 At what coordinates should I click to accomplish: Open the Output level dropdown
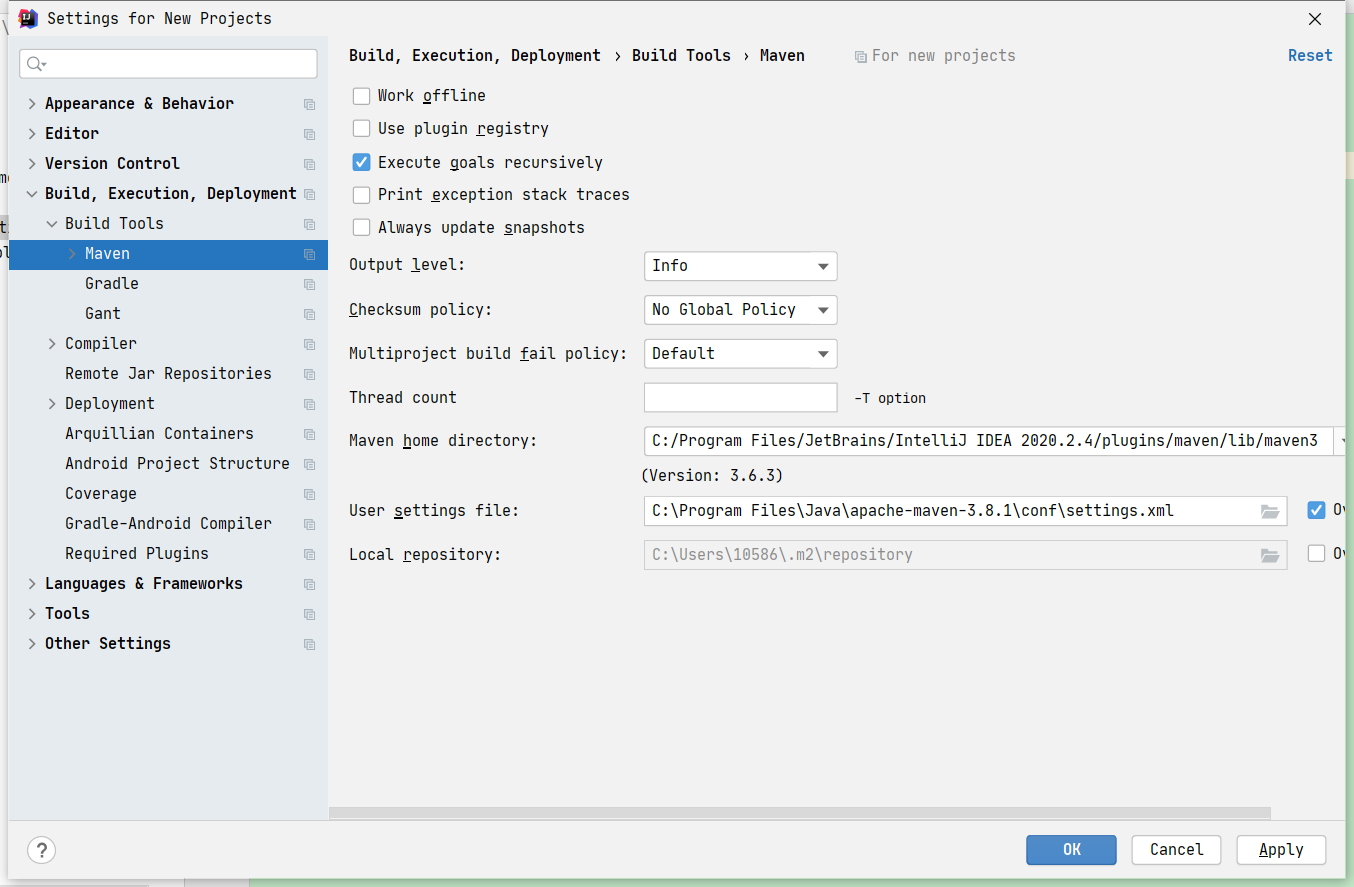[740, 266]
